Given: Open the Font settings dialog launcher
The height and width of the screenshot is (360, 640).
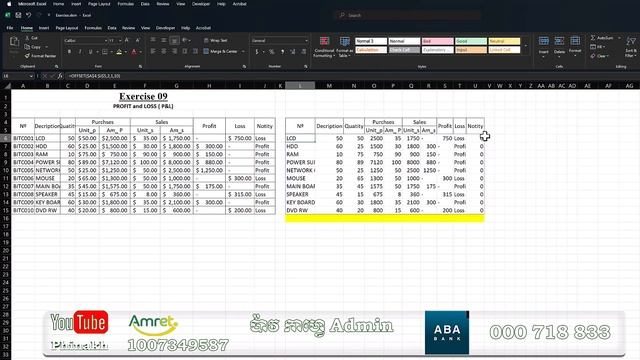Looking at the screenshot, I should [x=140, y=67].
